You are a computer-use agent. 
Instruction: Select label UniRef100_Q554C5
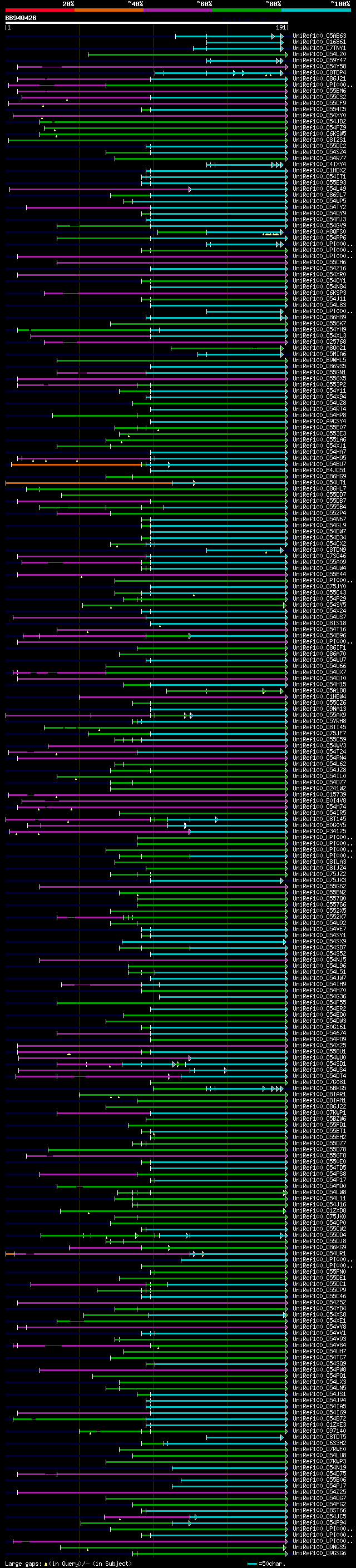(319, 109)
